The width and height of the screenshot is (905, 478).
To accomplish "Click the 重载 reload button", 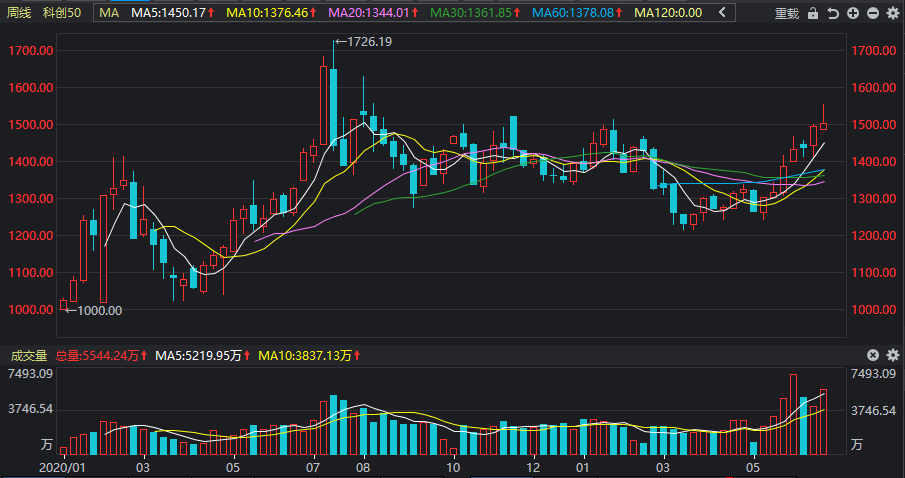I will [x=787, y=13].
